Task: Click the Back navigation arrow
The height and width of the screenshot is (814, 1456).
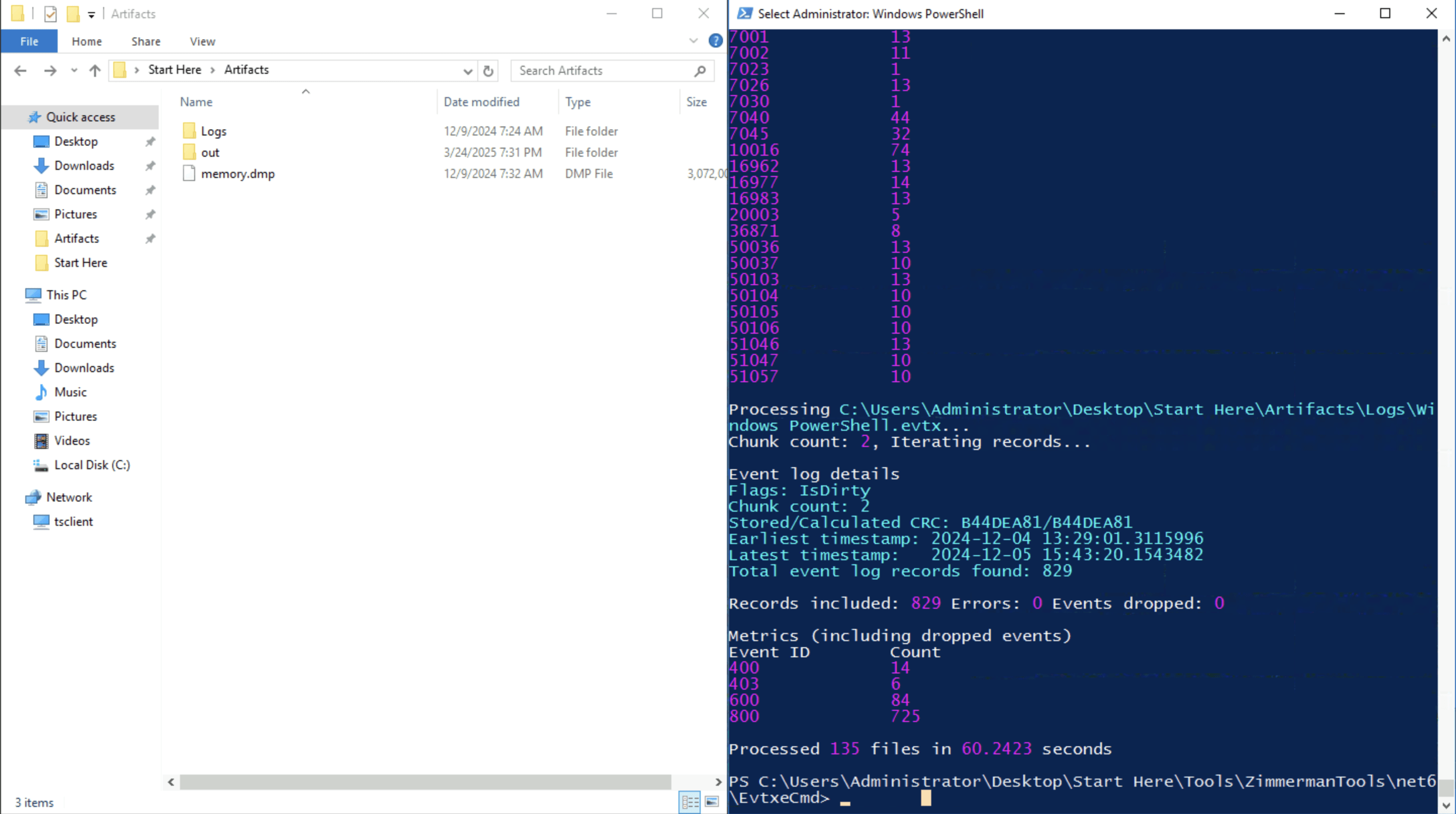Action: pos(20,71)
